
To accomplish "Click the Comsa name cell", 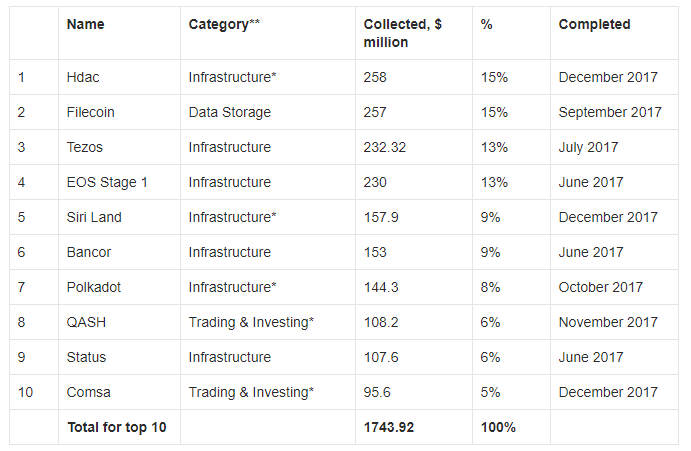I will click(87, 392).
